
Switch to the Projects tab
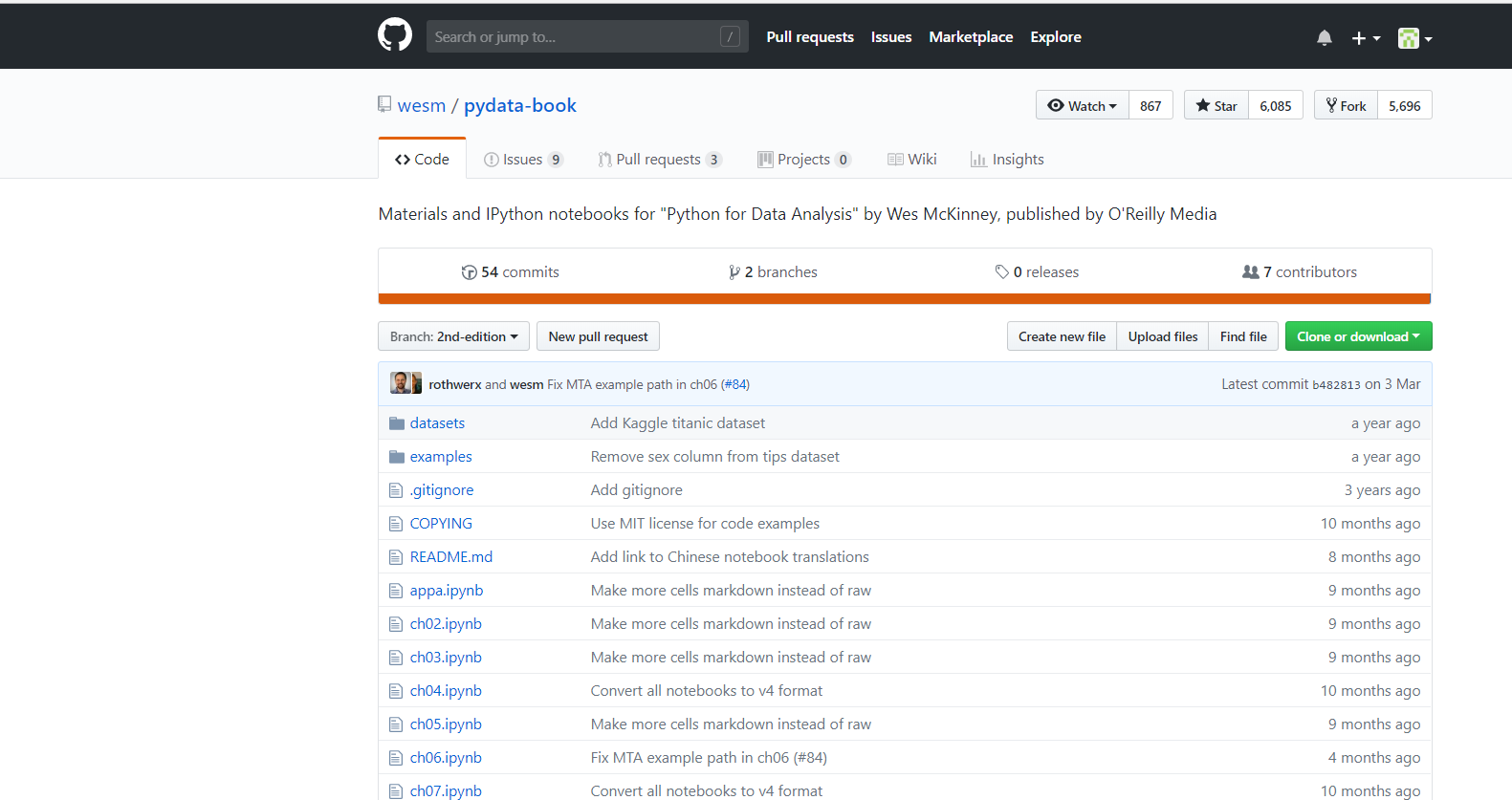point(804,160)
